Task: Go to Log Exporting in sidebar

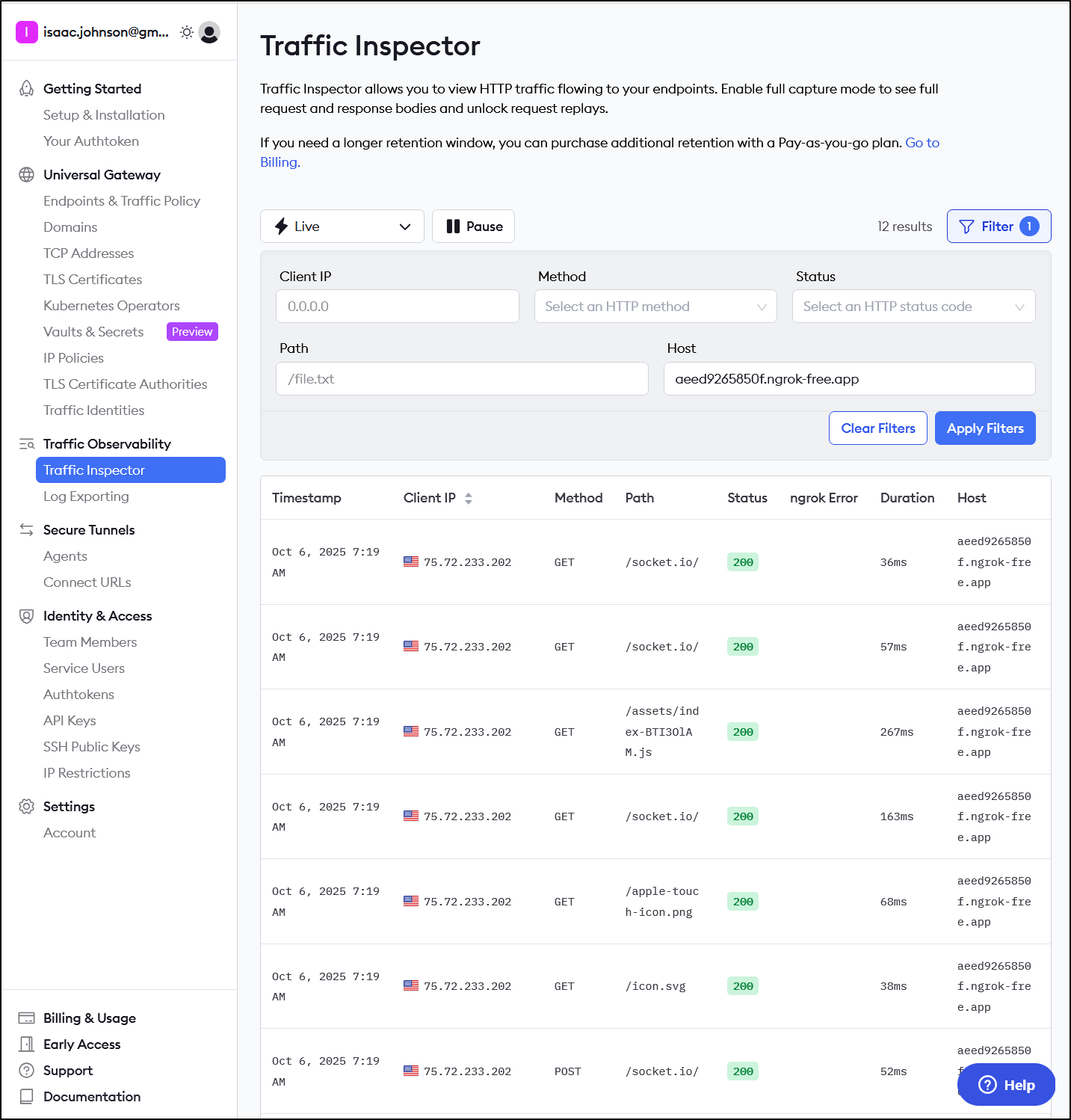Action: [86, 496]
